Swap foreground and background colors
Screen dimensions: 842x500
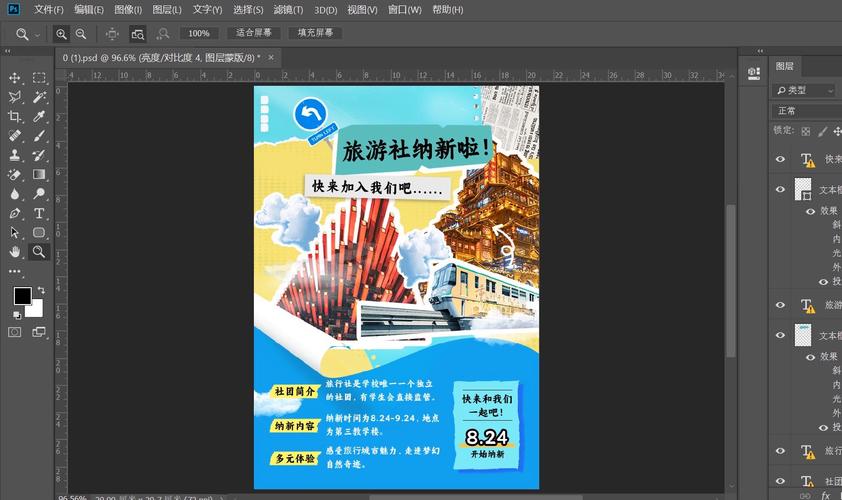(41, 291)
